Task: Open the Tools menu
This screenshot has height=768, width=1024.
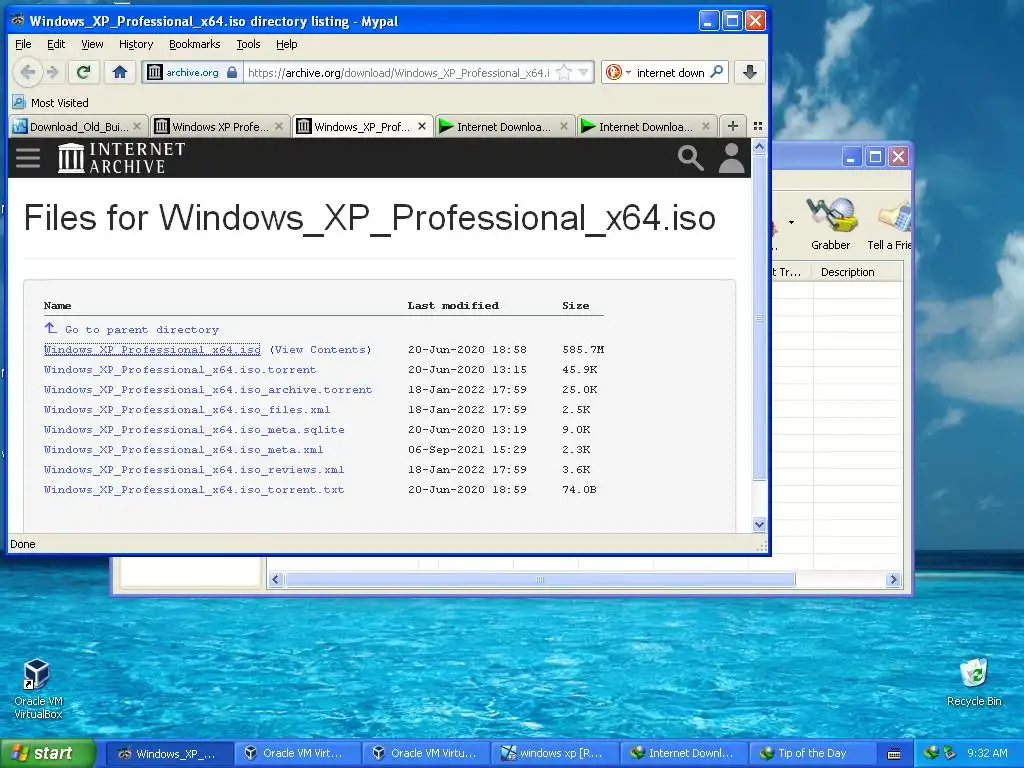Action: pyautogui.click(x=248, y=44)
